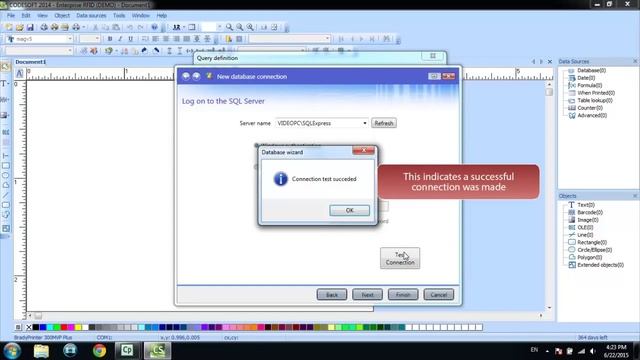This screenshot has width=640, height=360.
Task: Open the Object menu
Action: click(62, 16)
